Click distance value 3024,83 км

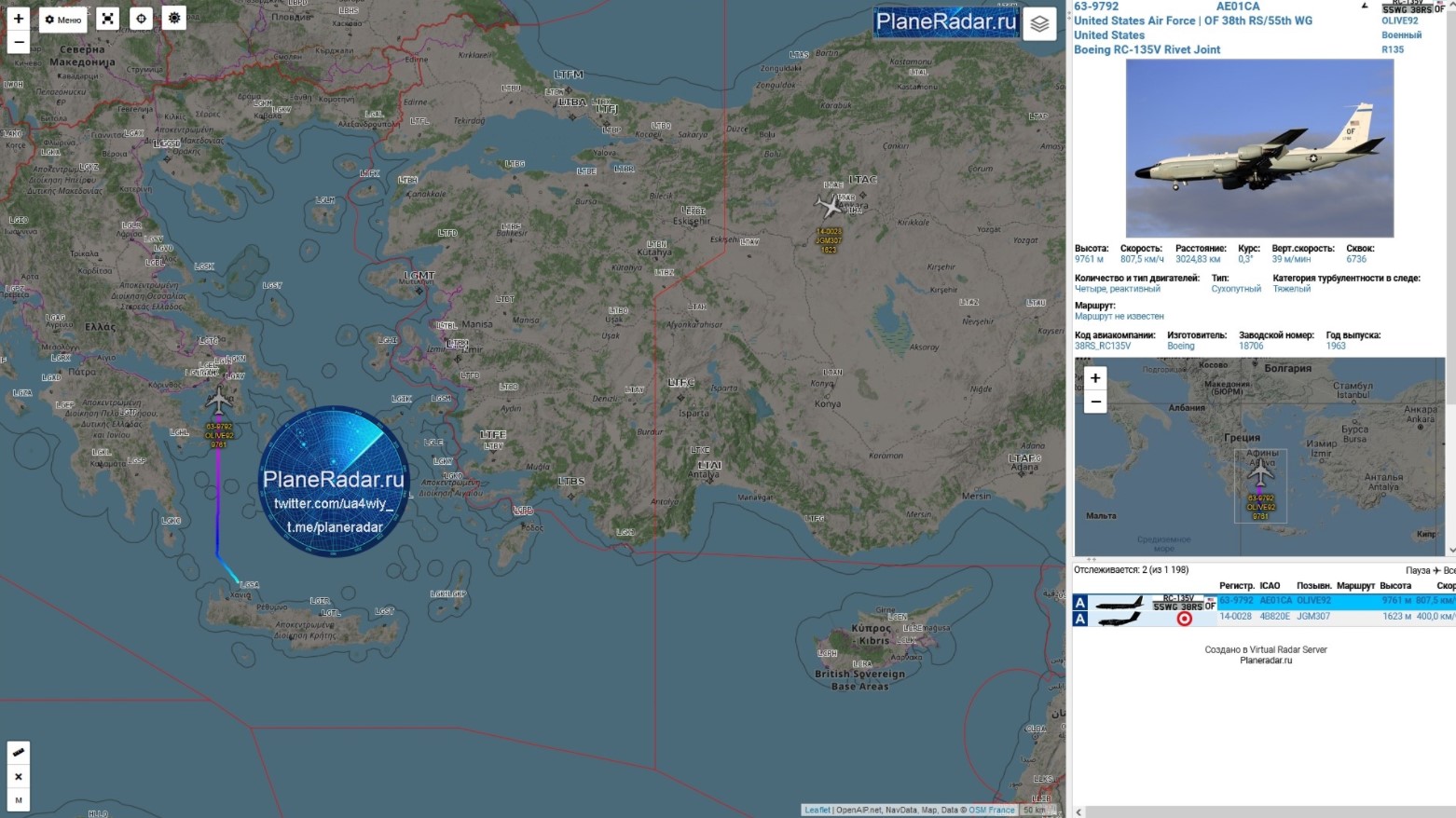[x=1198, y=259]
